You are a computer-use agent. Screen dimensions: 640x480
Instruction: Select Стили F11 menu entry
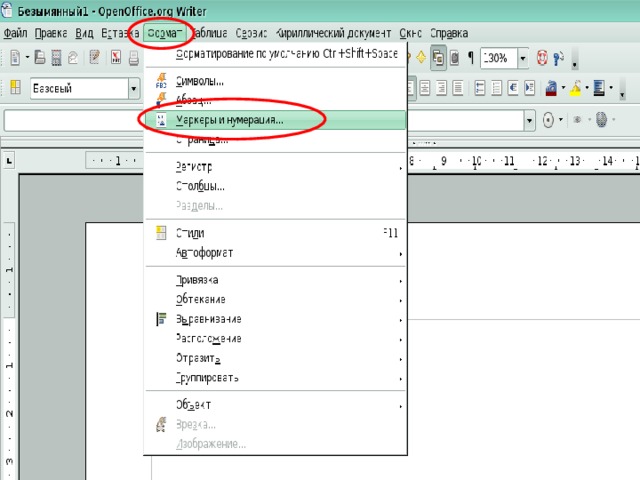point(276,233)
